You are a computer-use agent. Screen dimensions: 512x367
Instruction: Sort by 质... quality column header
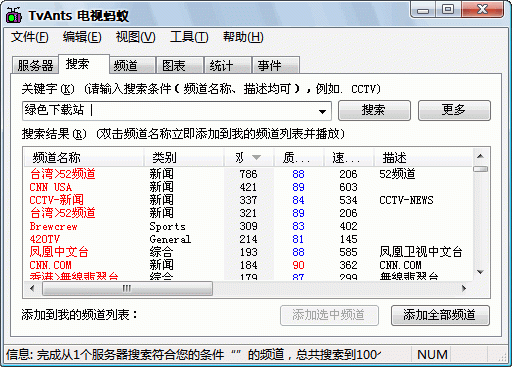click(x=299, y=157)
